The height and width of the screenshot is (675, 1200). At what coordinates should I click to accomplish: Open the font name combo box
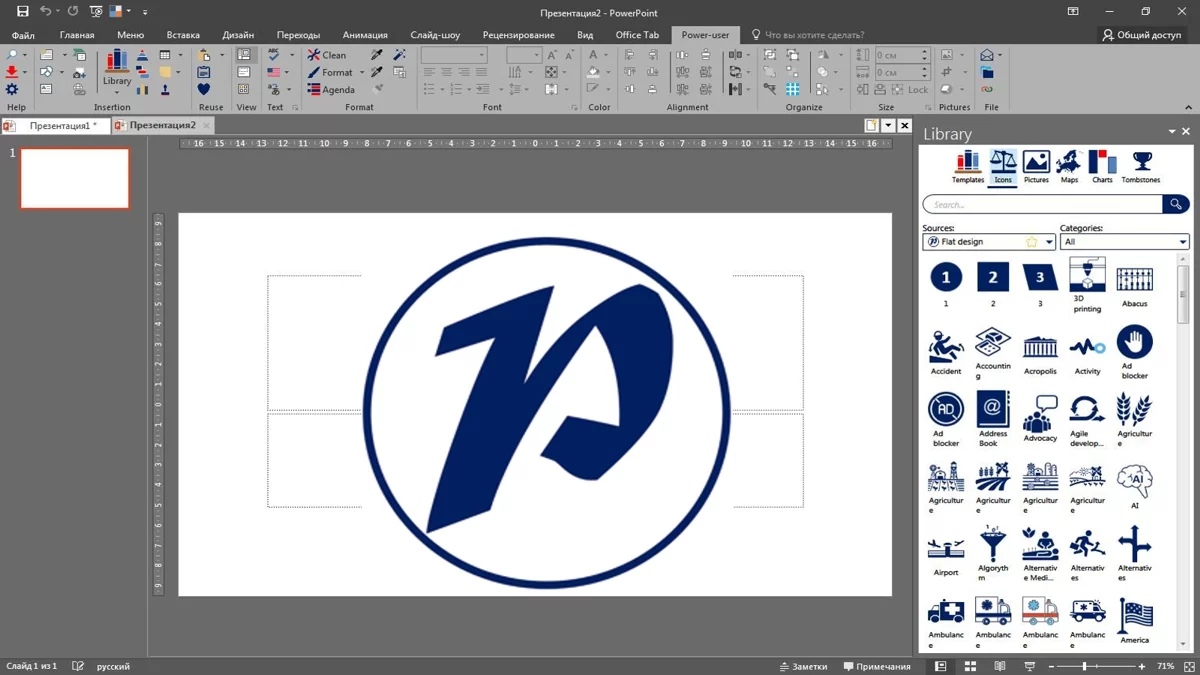click(x=454, y=55)
